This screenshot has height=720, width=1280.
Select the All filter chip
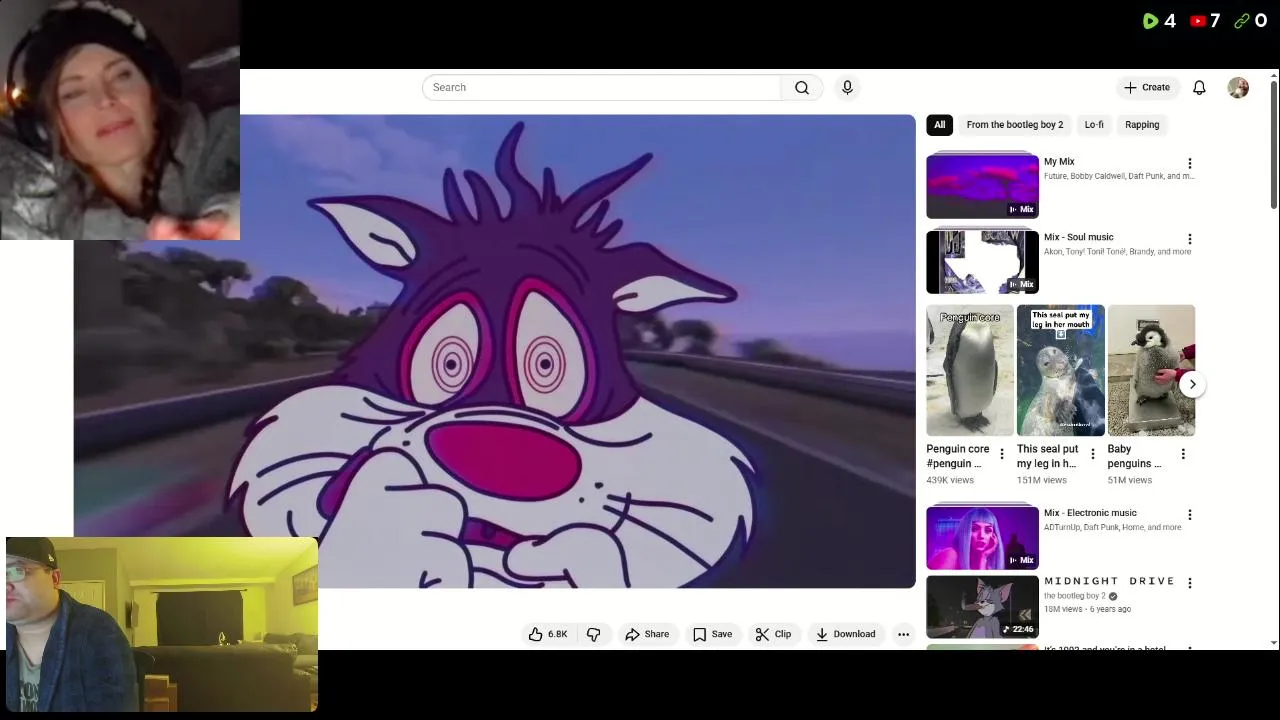coord(939,125)
